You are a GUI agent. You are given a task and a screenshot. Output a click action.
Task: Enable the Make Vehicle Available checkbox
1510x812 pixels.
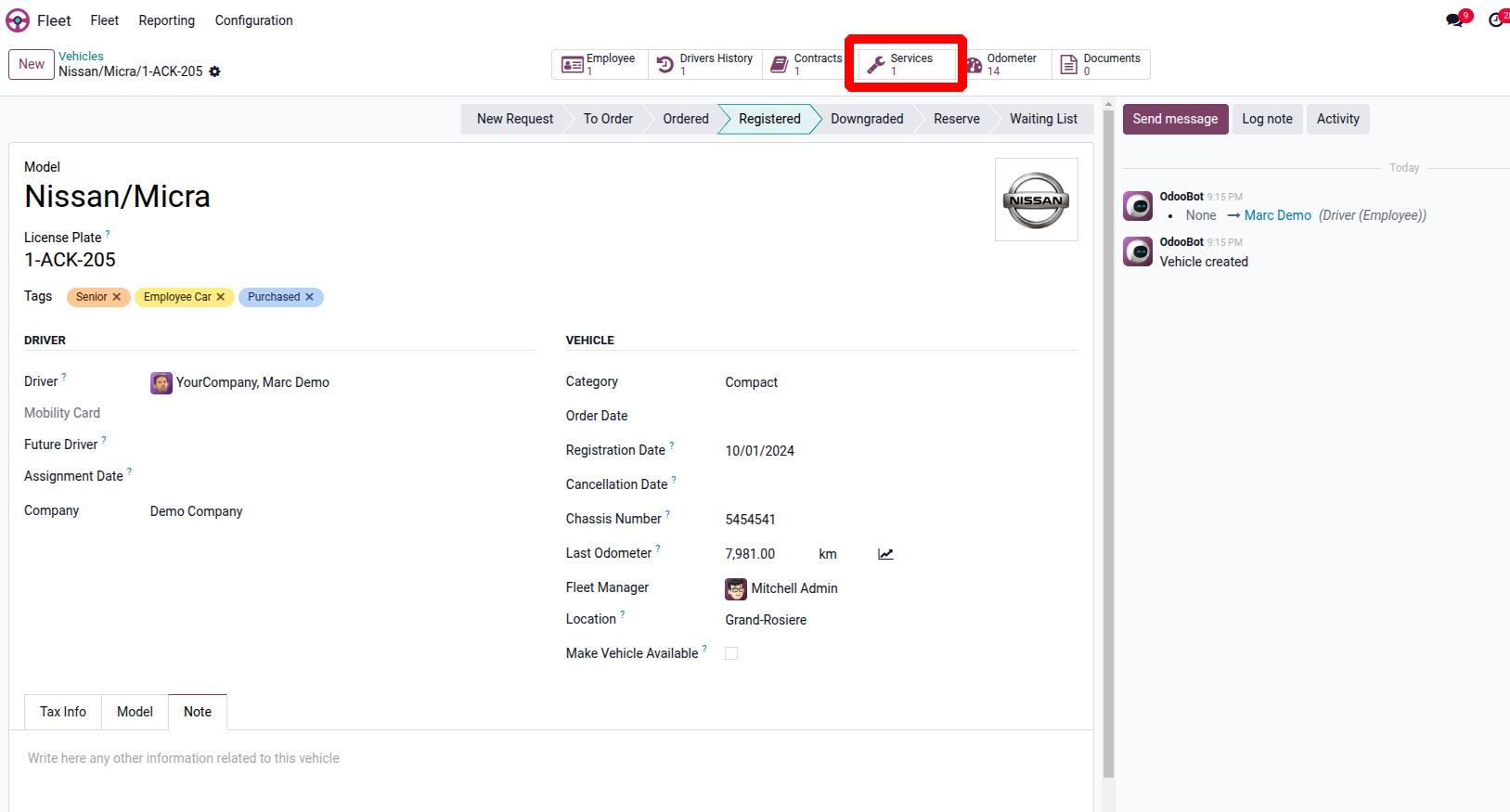click(x=731, y=653)
